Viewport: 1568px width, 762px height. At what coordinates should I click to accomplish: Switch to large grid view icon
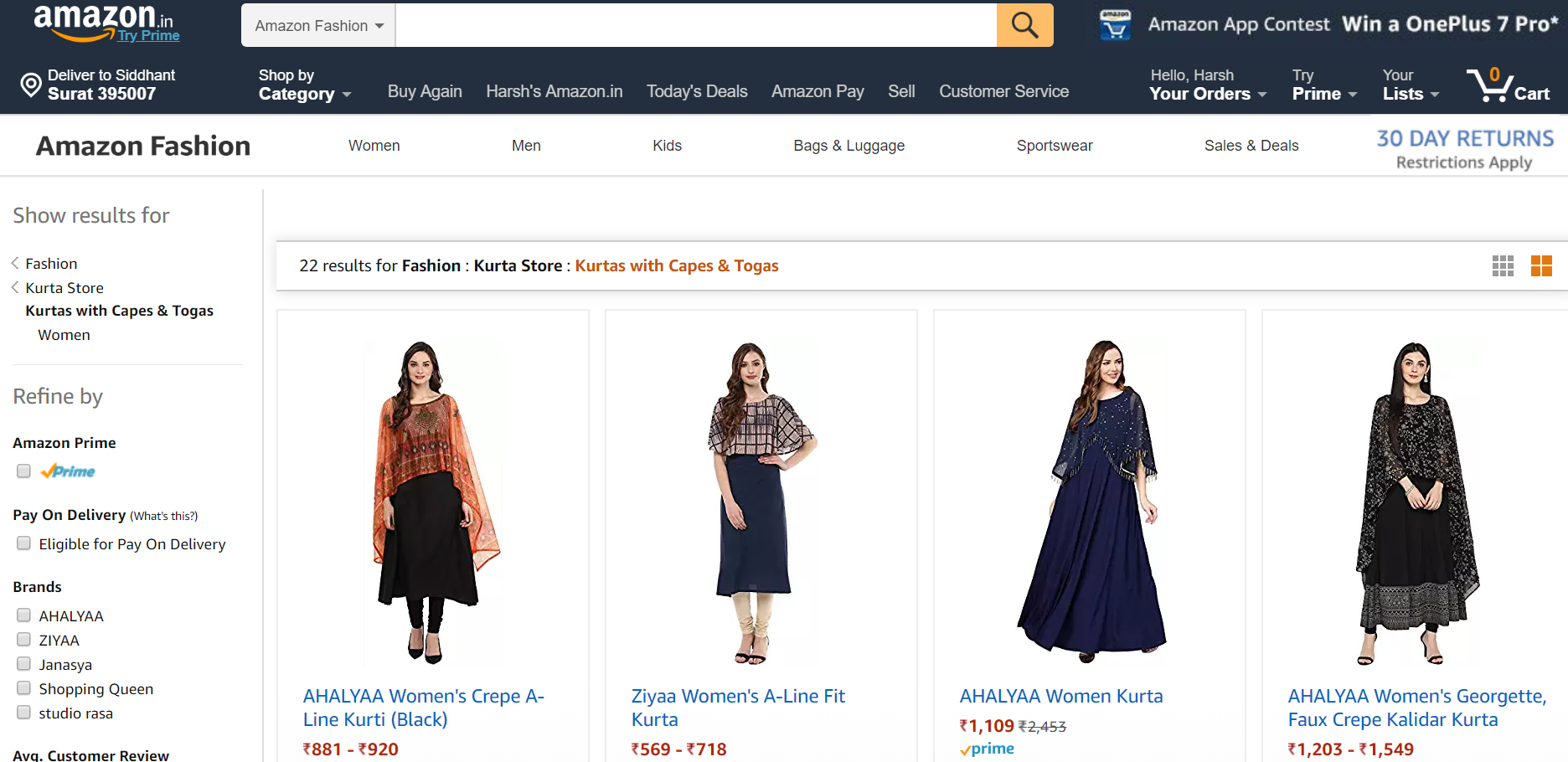tap(1541, 265)
